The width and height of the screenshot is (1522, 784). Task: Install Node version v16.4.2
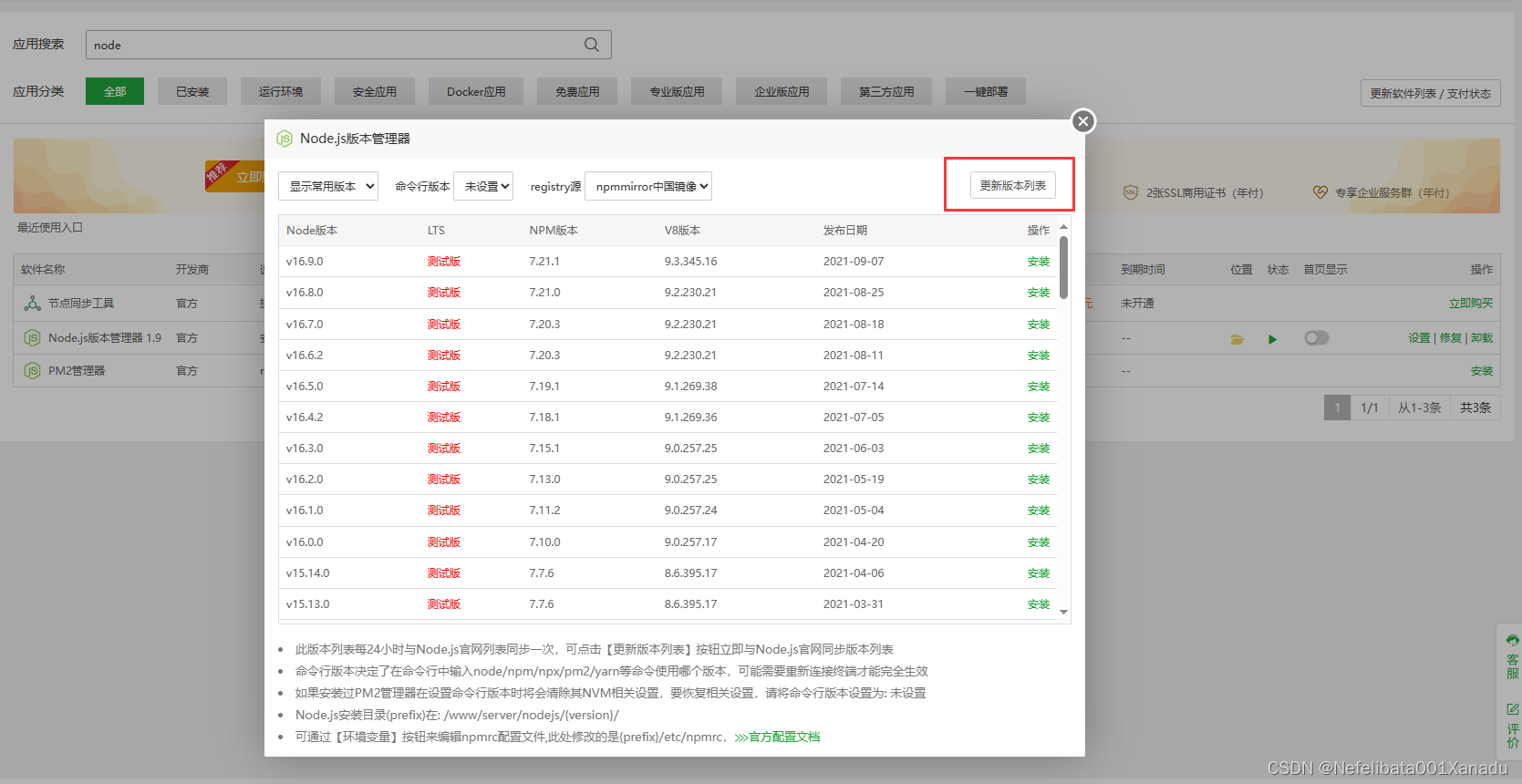[1038, 418]
